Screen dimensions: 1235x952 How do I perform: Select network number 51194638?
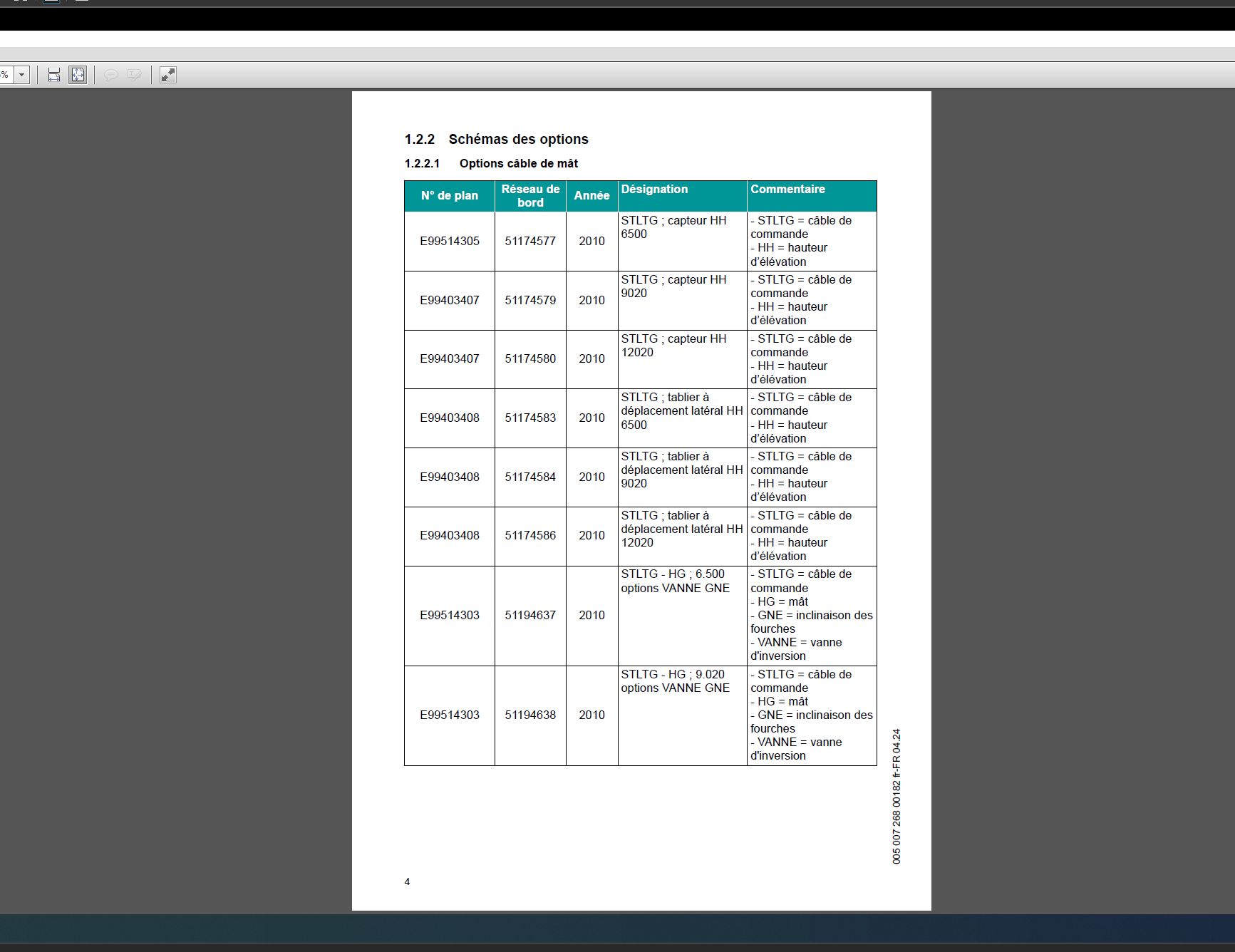[x=530, y=715]
